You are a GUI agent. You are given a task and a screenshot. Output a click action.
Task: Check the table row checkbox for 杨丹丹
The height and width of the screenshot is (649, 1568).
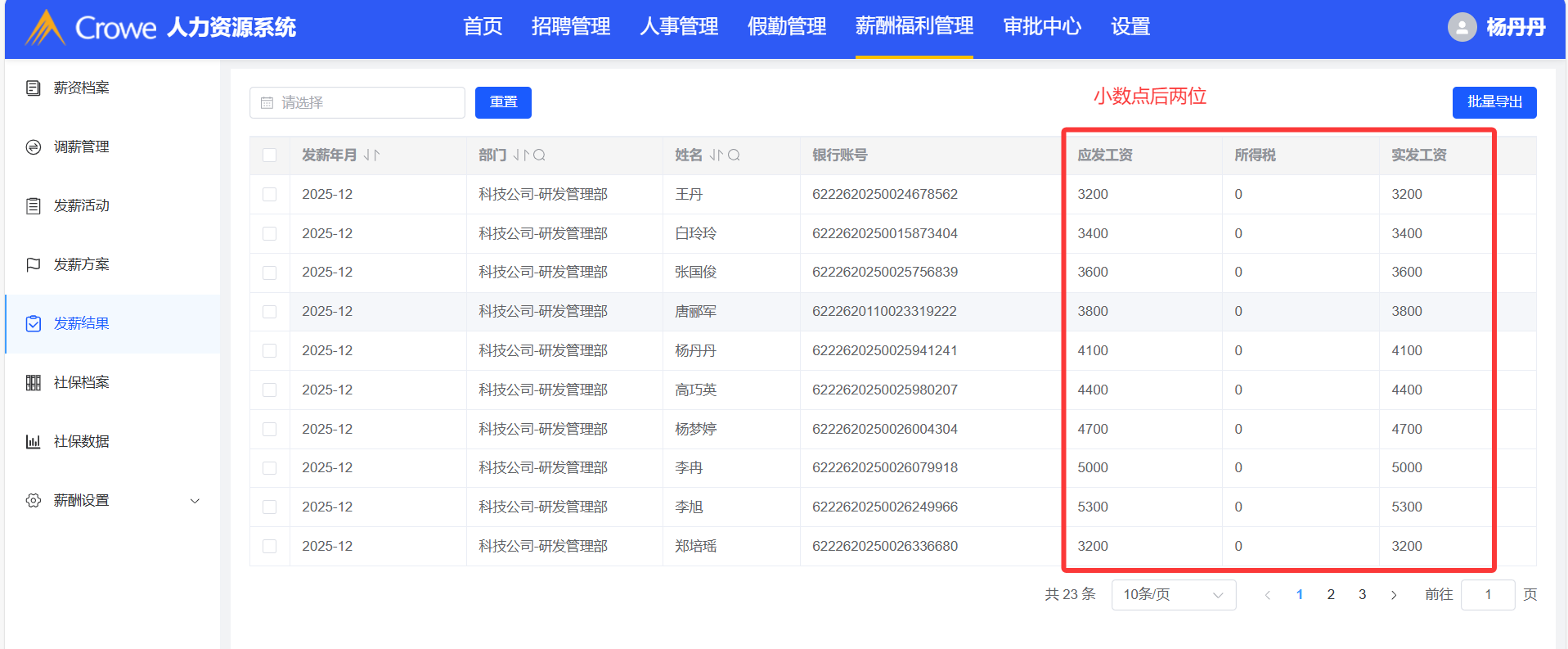point(269,350)
